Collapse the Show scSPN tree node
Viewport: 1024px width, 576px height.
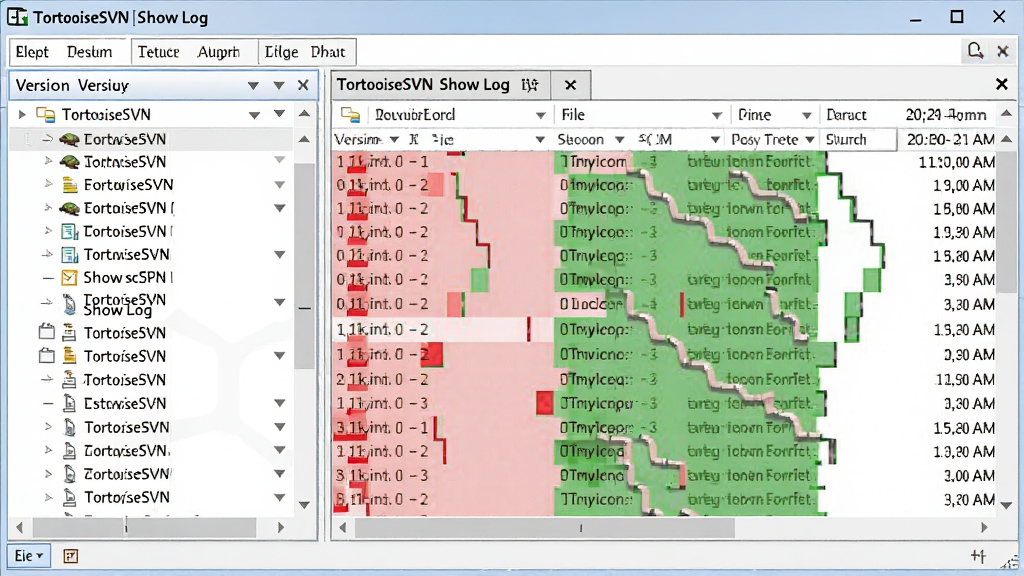coord(48,278)
